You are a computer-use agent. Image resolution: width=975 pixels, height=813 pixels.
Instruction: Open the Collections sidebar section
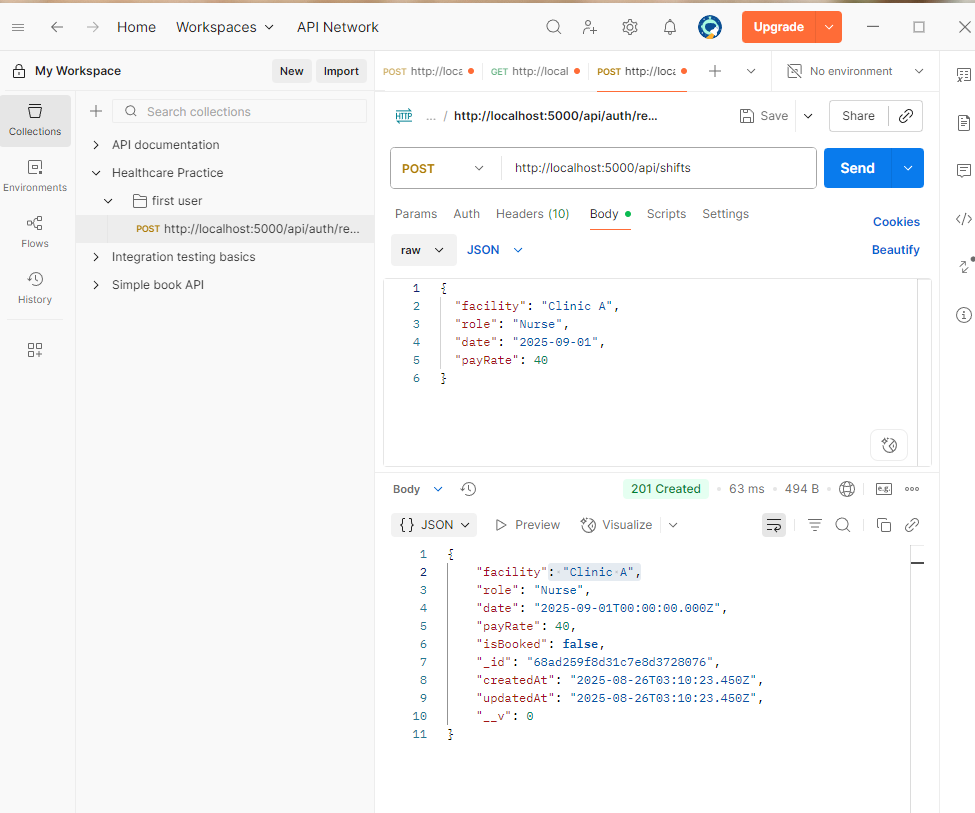[x=35, y=121]
